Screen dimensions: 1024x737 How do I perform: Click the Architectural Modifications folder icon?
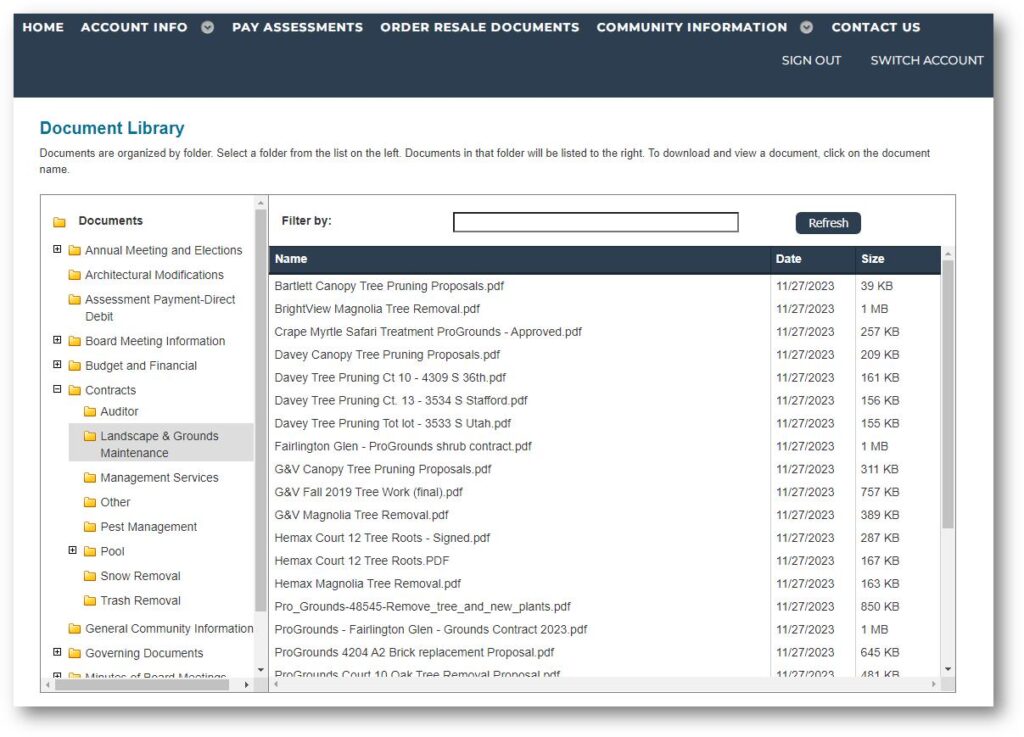click(74, 275)
